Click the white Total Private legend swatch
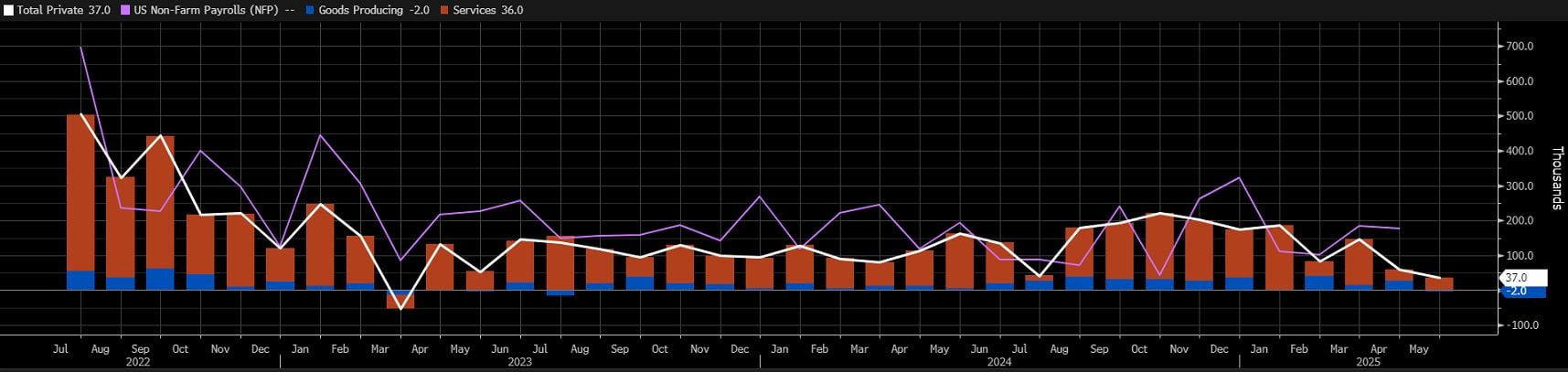This screenshot has width=1568, height=372. click(x=8, y=10)
